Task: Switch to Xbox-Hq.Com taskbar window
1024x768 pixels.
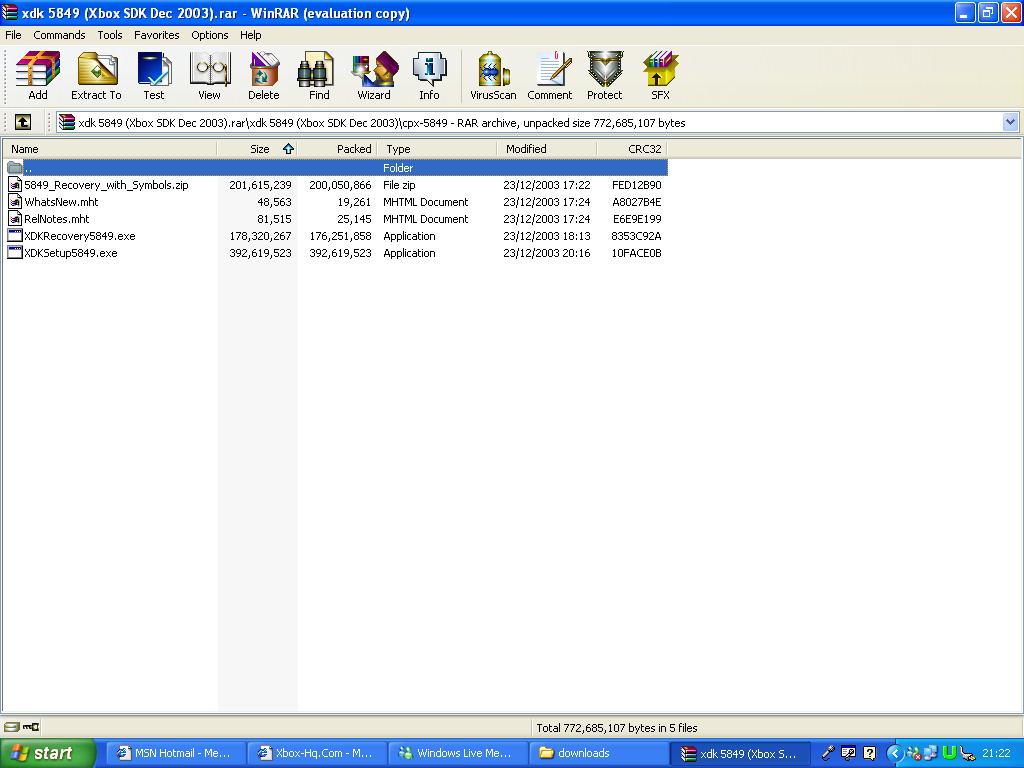Action: click(x=317, y=753)
